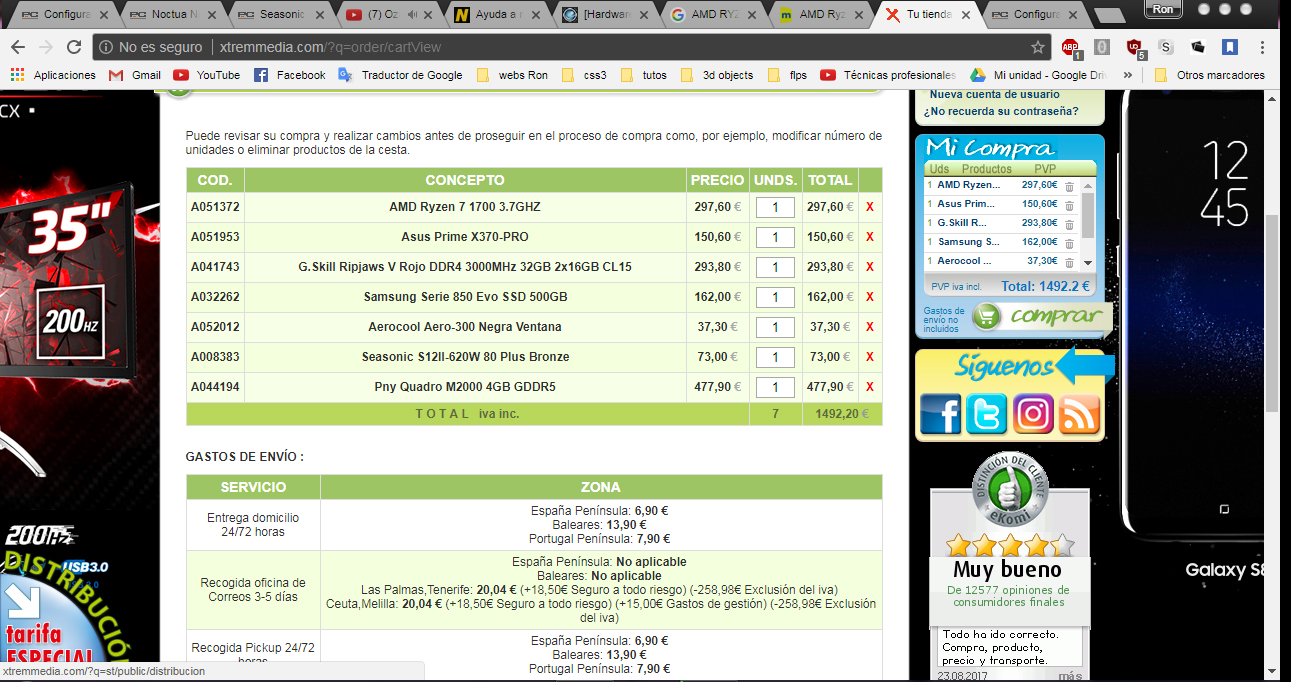Screen dimensions: 1291x682
Task: Expand the hidden bookmarks chevron
Action: click(x=1128, y=75)
